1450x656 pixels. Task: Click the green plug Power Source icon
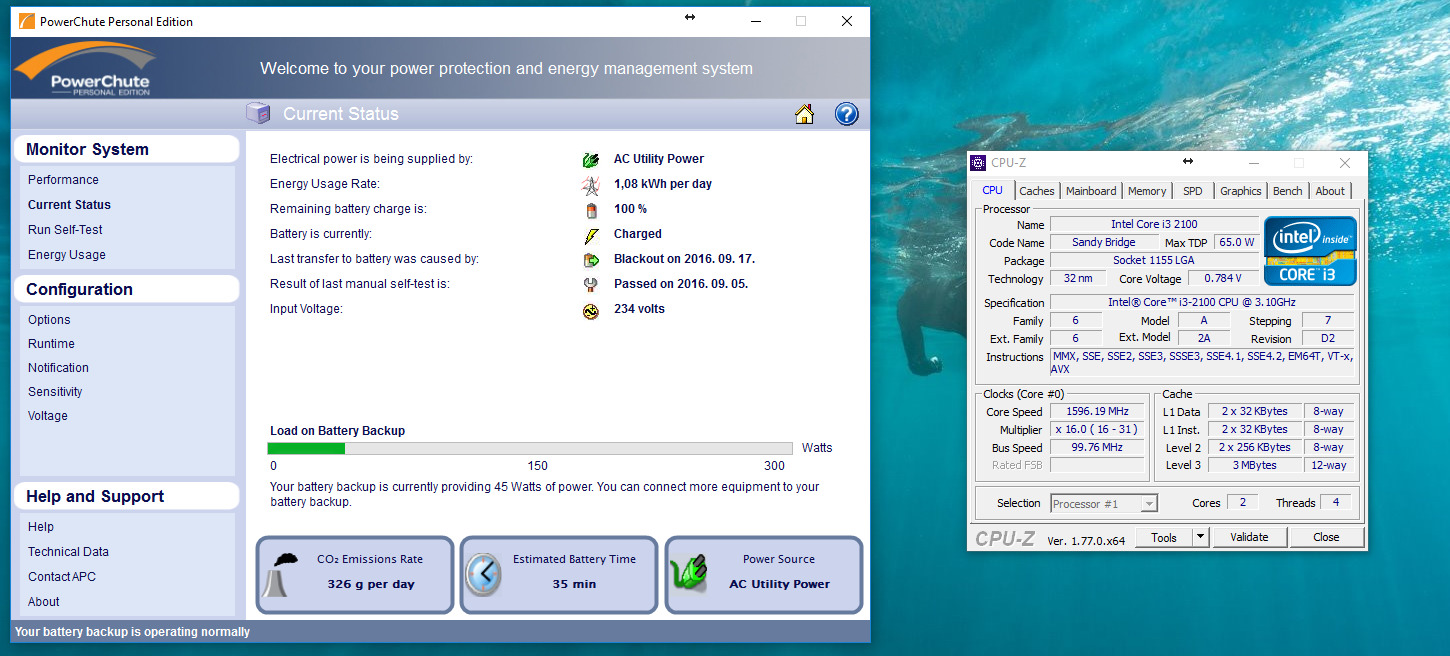[689, 575]
